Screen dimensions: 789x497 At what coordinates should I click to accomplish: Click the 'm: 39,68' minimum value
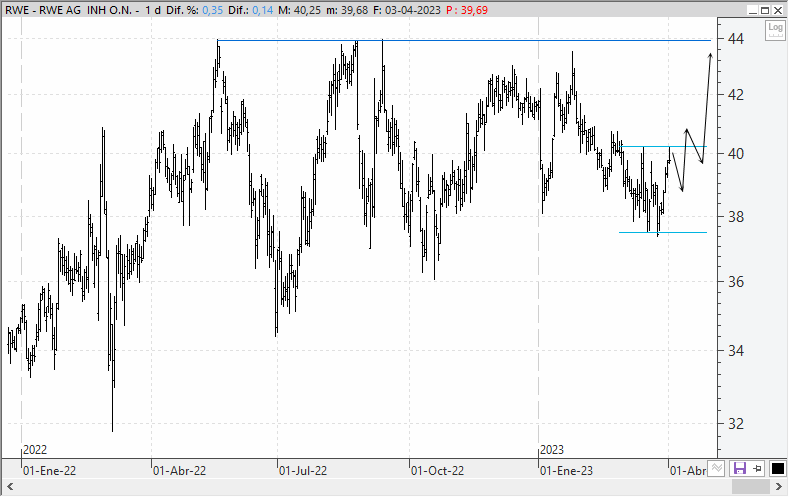click(x=347, y=10)
